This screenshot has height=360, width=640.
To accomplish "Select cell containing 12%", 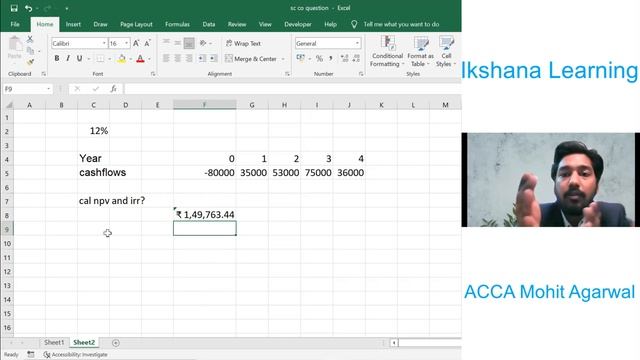I will 93,131.
